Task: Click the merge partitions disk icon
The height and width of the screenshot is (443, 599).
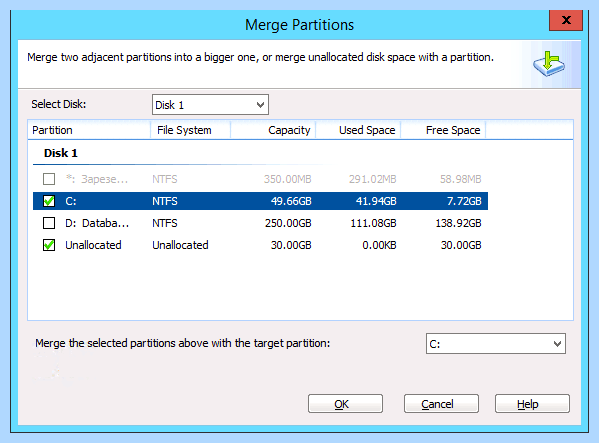Action: click(x=549, y=63)
